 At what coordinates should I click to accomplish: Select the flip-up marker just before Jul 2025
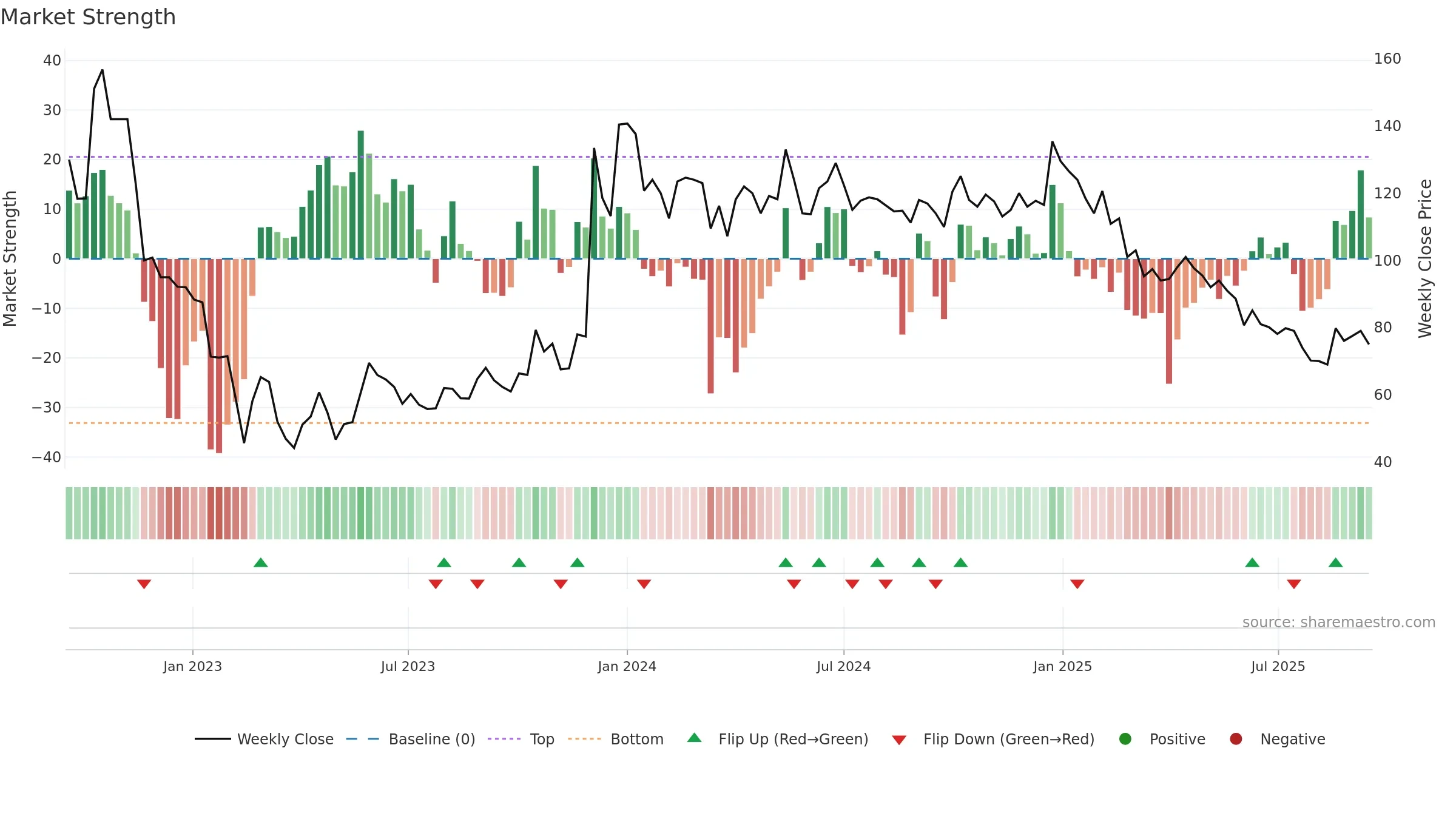click(x=1252, y=562)
